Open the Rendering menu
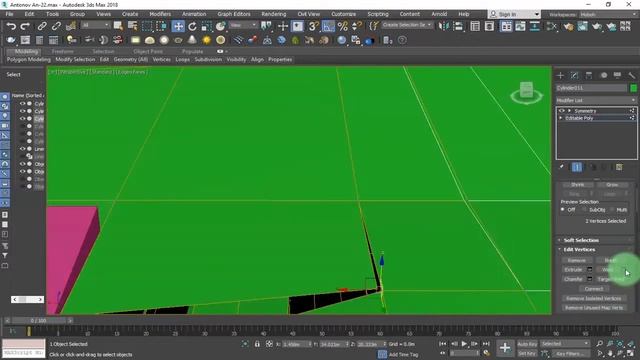Viewport: 640px width, 360px height. 273,14
